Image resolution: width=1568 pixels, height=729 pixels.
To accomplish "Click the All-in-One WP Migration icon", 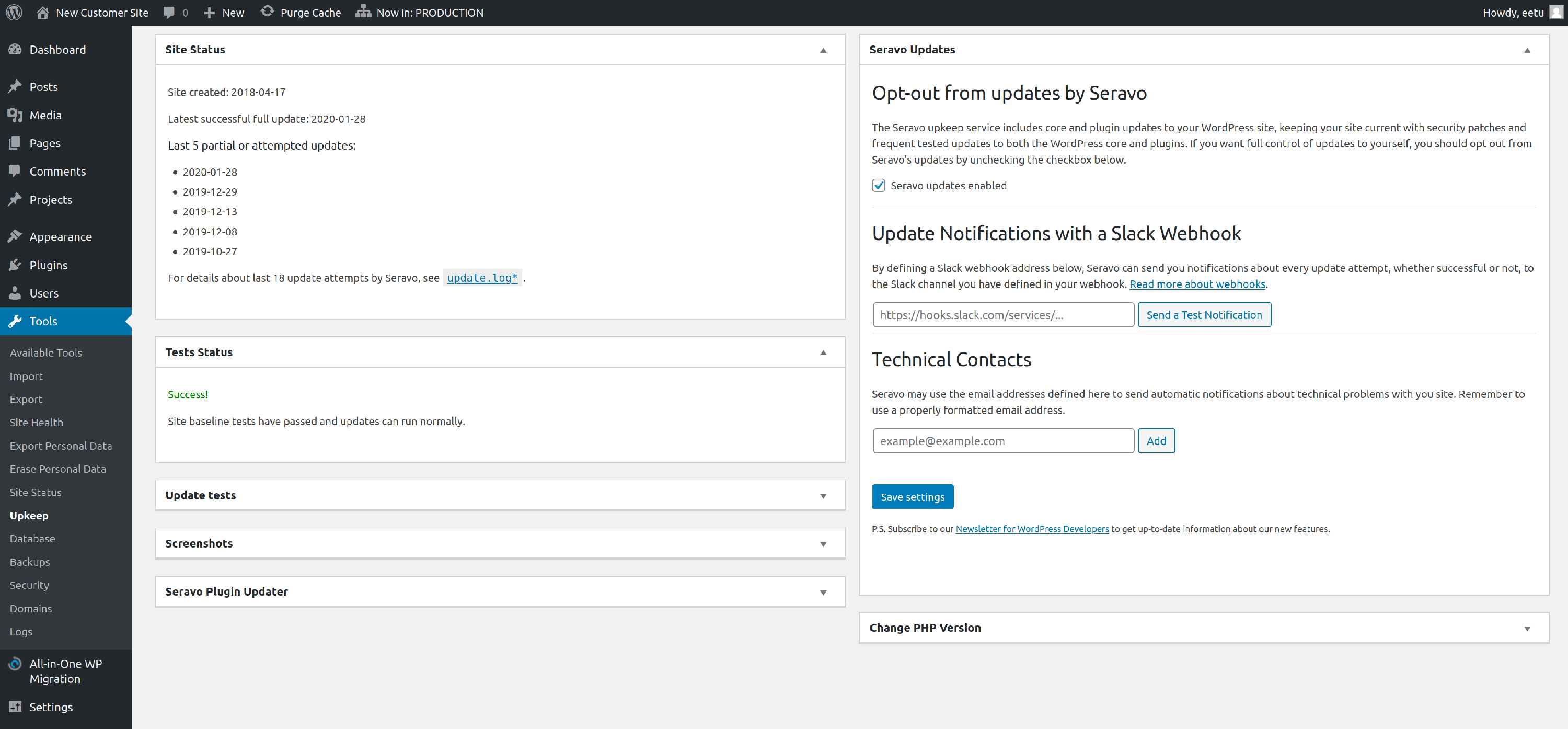I will [x=15, y=663].
